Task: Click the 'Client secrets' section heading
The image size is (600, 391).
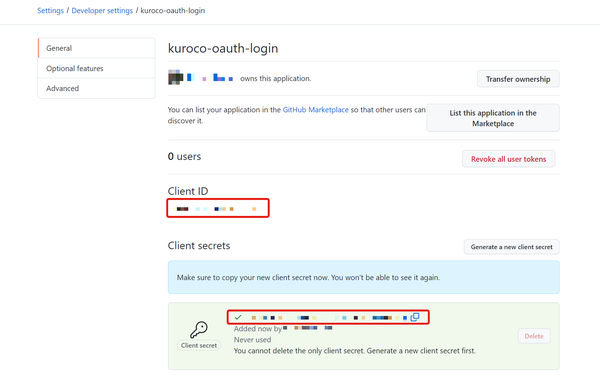Action: tap(199, 246)
